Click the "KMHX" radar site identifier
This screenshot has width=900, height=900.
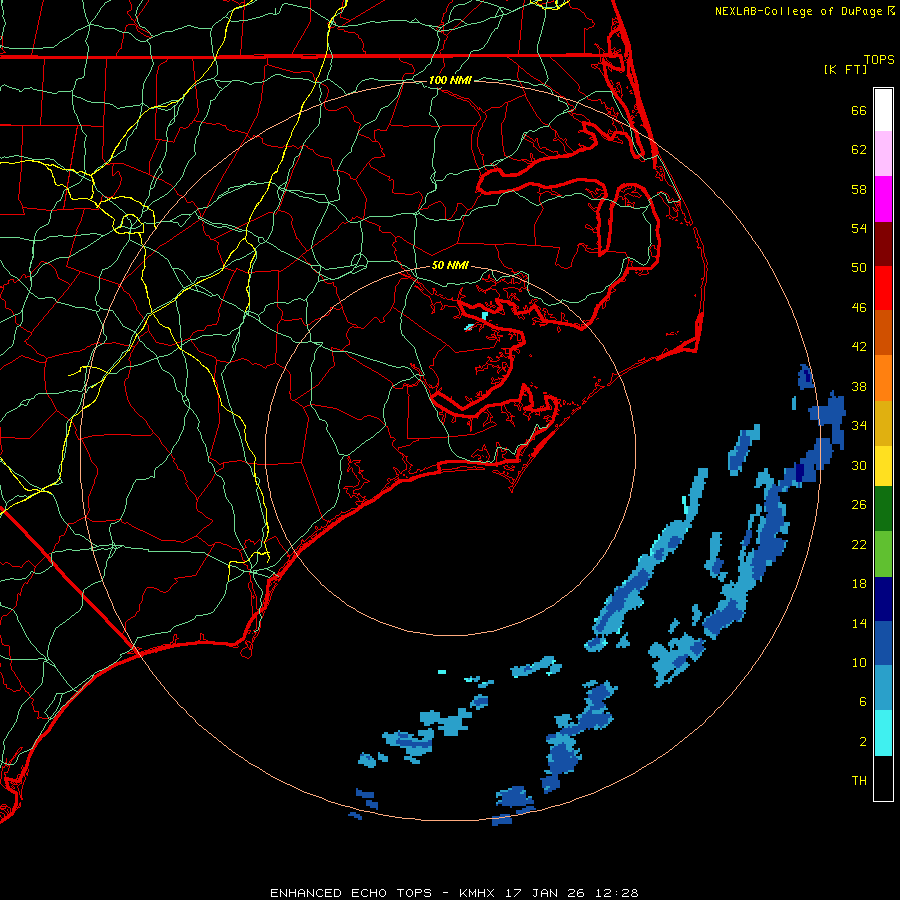click(479, 893)
